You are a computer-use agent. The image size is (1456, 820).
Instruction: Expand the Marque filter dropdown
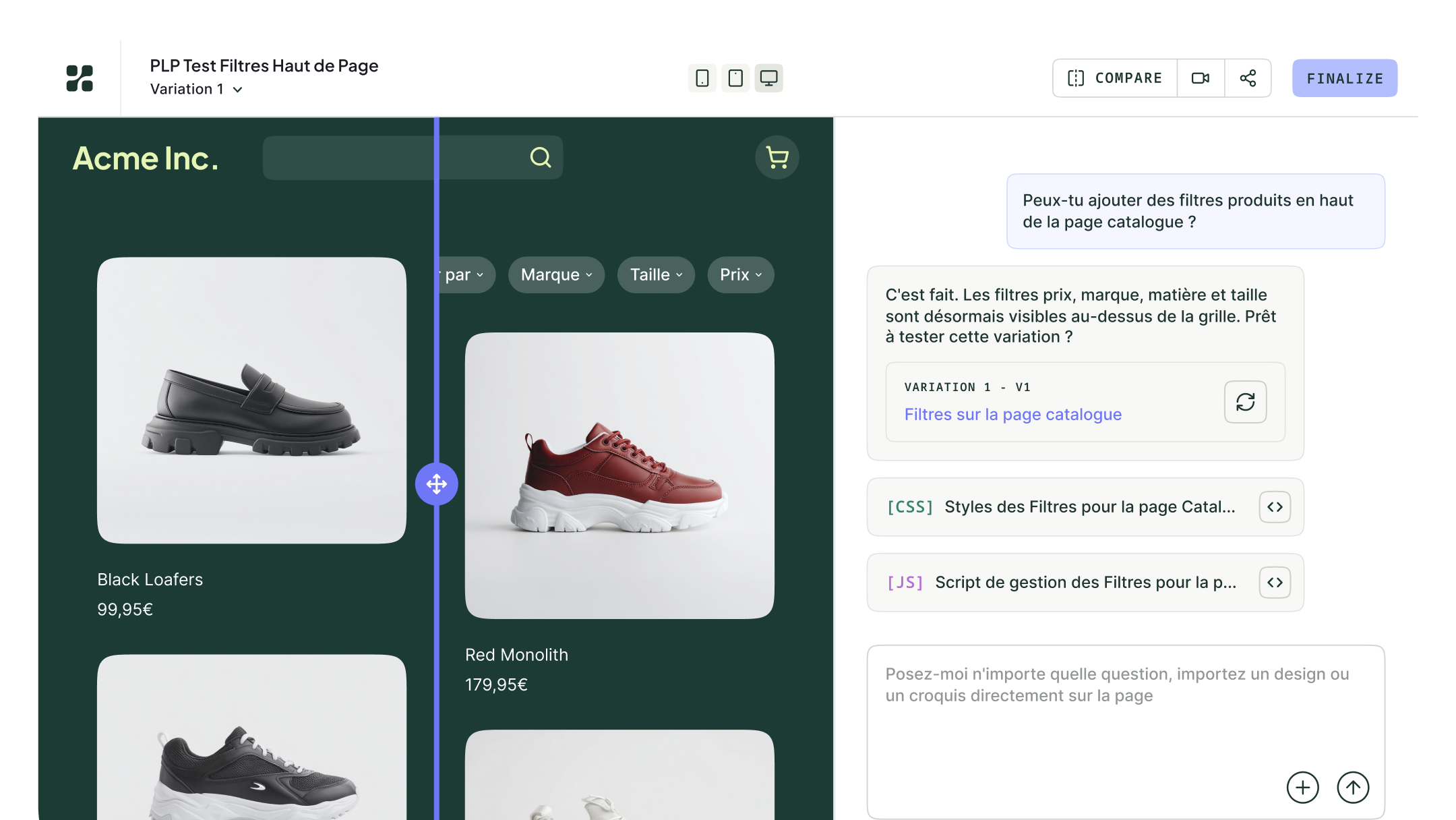click(x=556, y=274)
